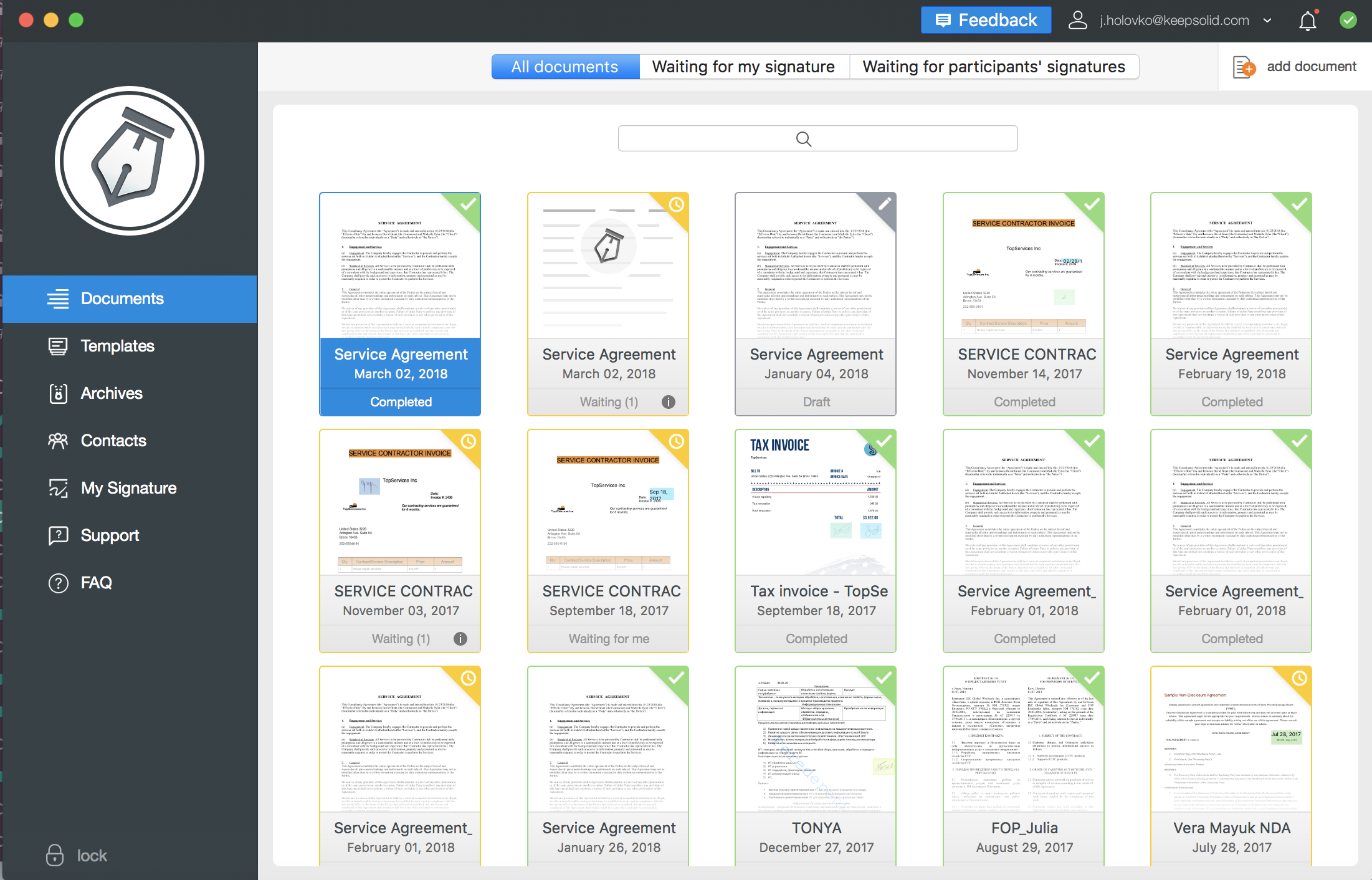Click the pen-nib app logo

(130, 161)
